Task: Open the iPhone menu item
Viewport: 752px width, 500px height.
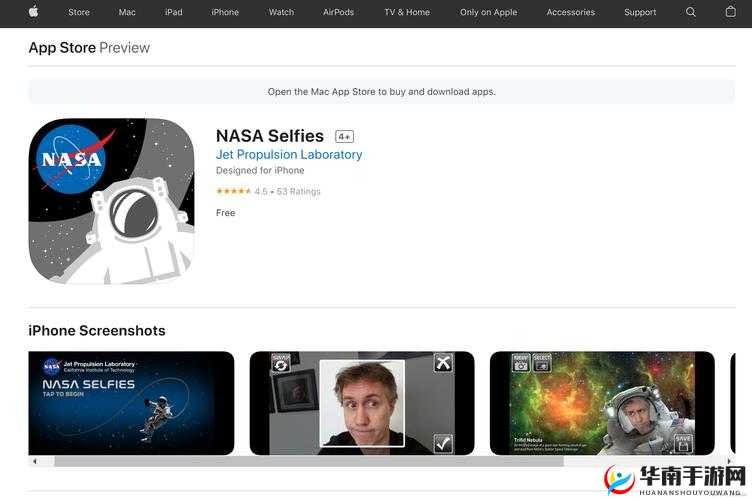Action: (x=225, y=12)
